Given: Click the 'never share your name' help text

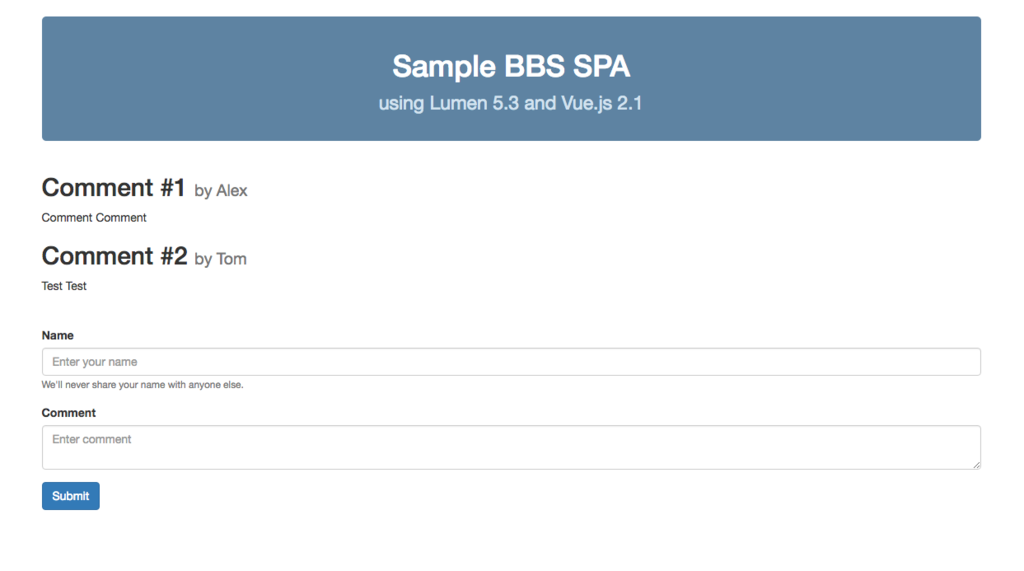Looking at the screenshot, I should tap(142, 385).
